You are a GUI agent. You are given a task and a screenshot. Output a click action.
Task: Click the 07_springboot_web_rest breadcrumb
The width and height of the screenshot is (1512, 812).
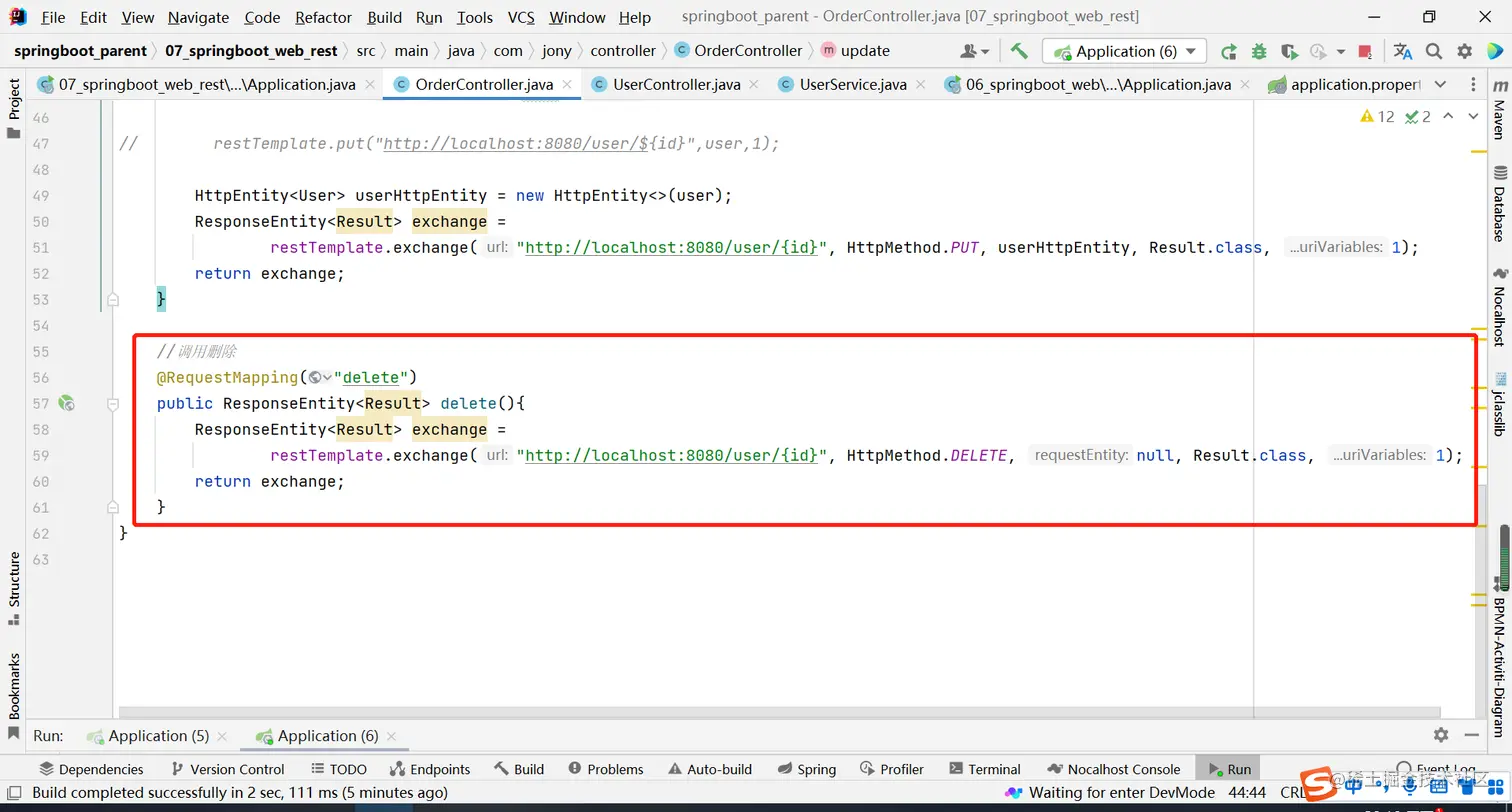(x=251, y=51)
